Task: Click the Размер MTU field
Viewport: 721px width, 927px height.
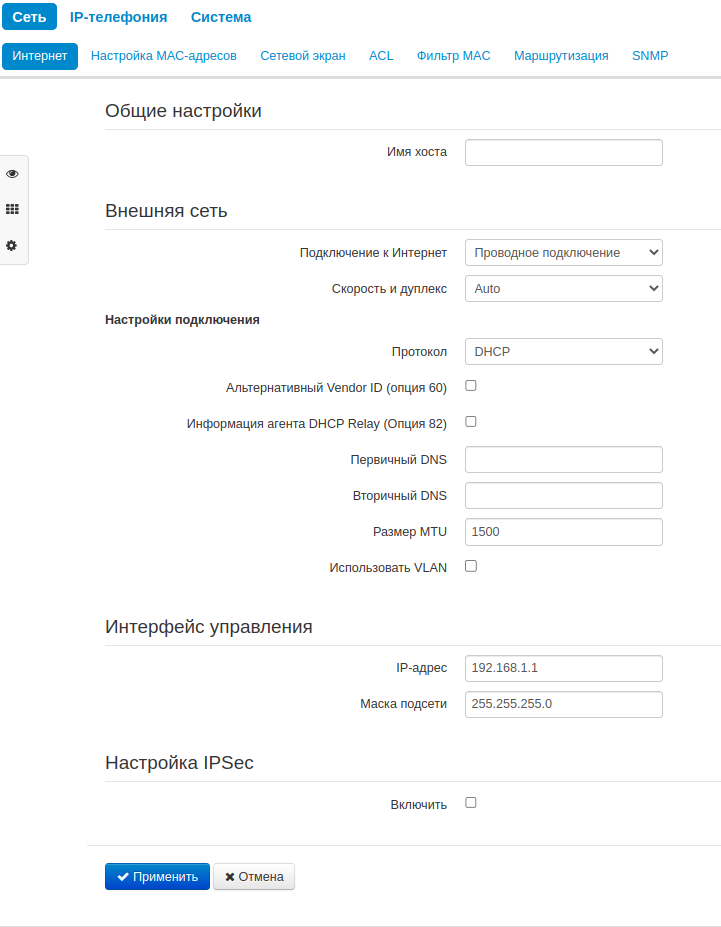Action: (563, 532)
